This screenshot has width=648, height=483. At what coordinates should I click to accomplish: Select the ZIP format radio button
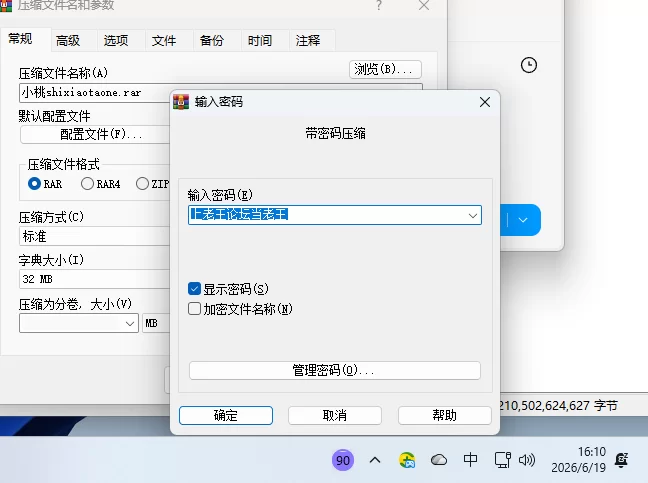[x=142, y=183]
